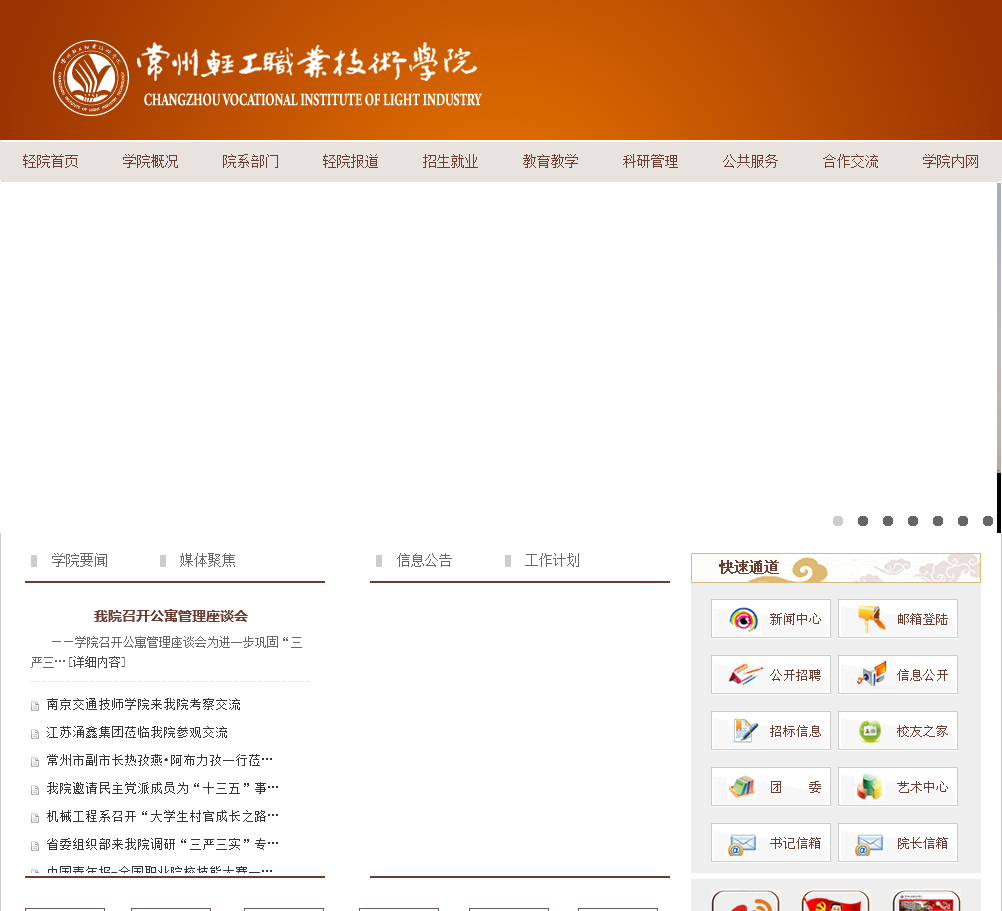The height and width of the screenshot is (911, 1002).
Task: Click the 书记信箱 envelope icon
Action: [742, 845]
